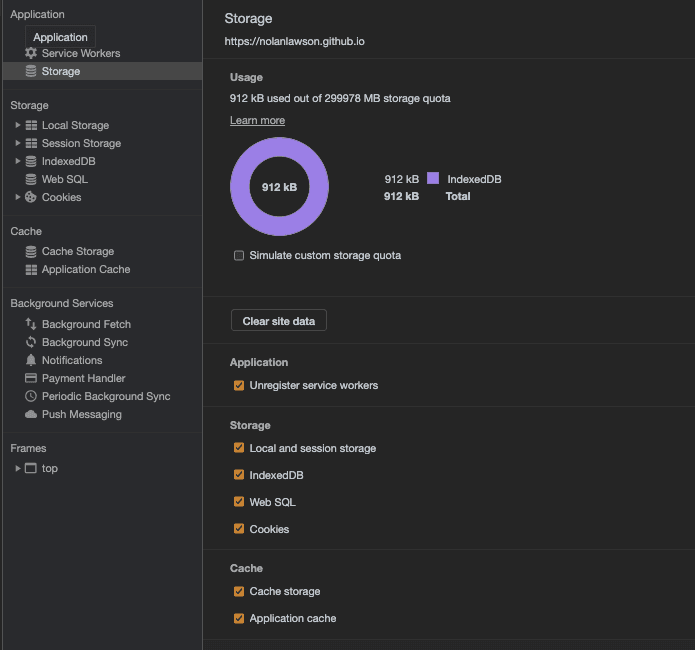Click the Web SQL database icon
This screenshot has width=695, height=650.
click(31, 179)
